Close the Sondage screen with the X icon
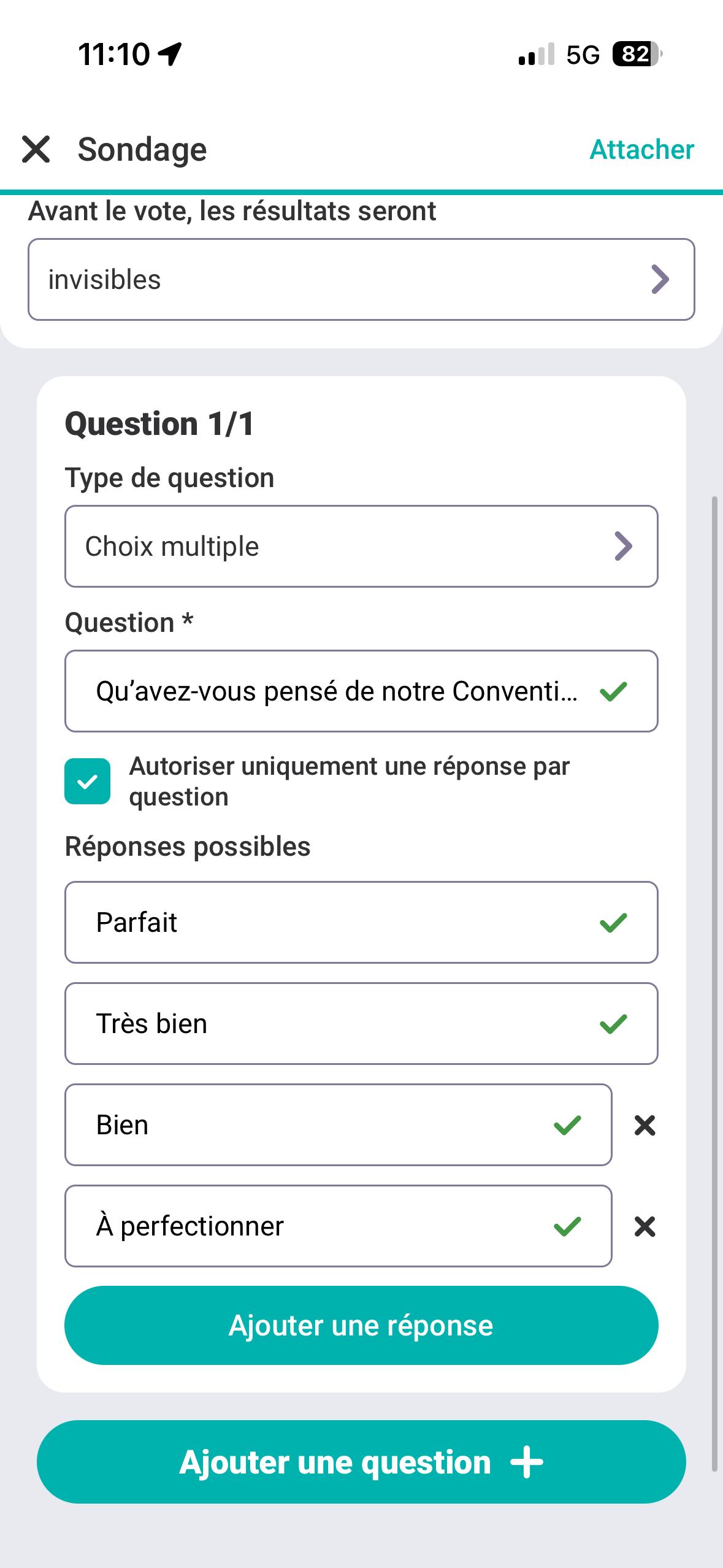The width and height of the screenshot is (723, 1568). 36,149
